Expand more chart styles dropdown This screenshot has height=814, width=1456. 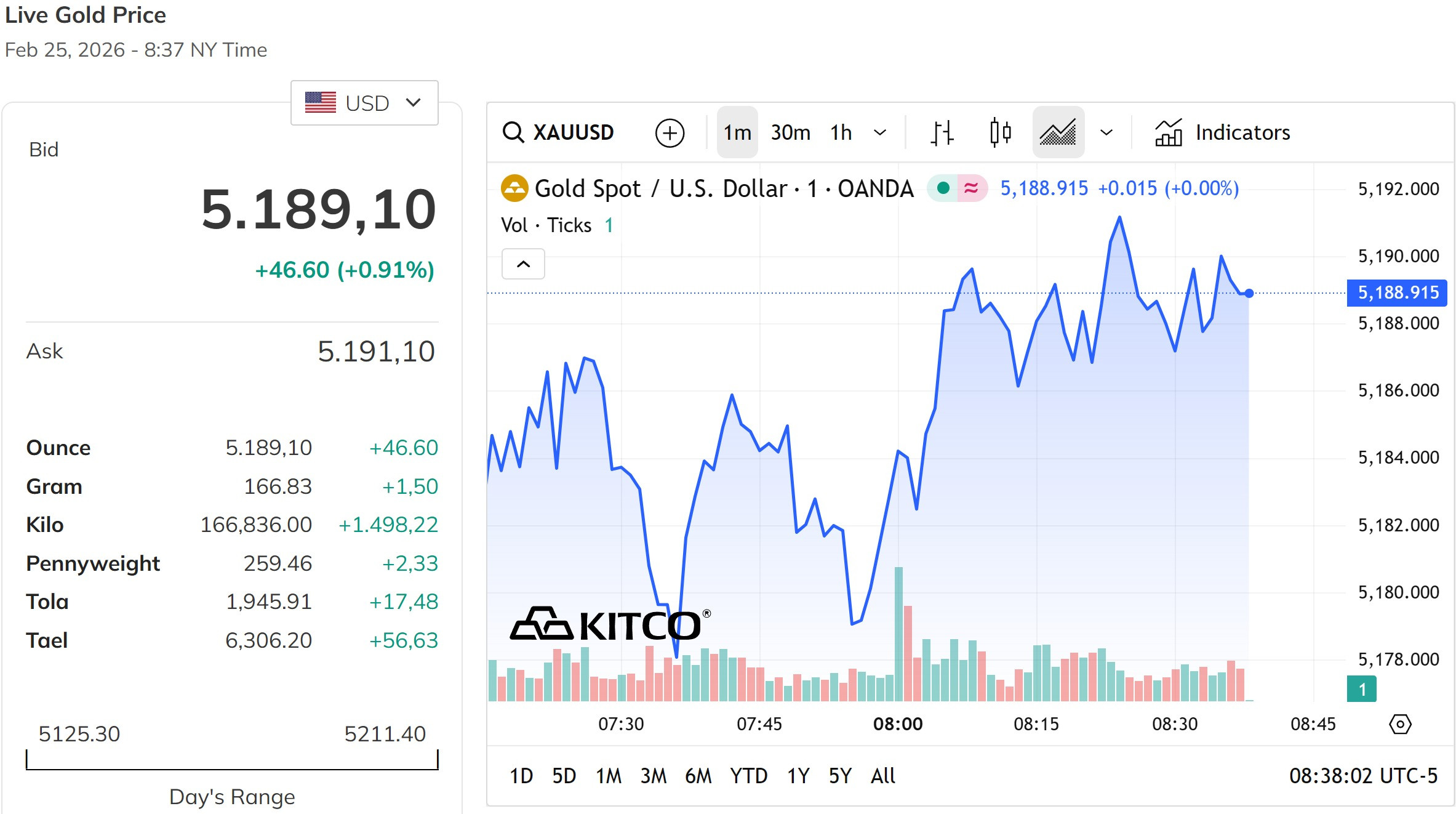pos(1106,133)
